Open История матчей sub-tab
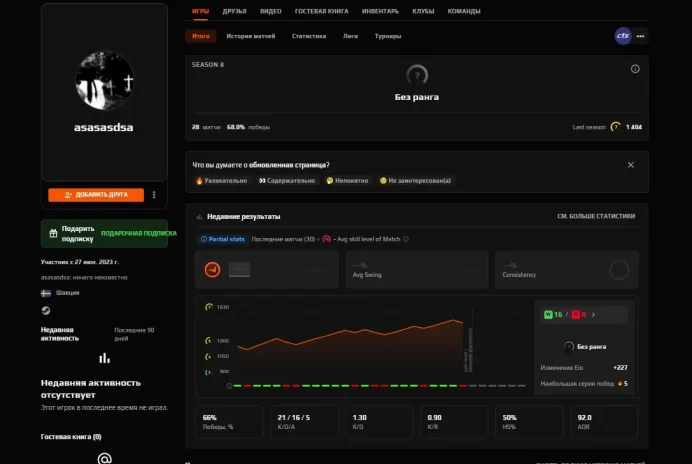The image size is (692, 464). (x=251, y=36)
